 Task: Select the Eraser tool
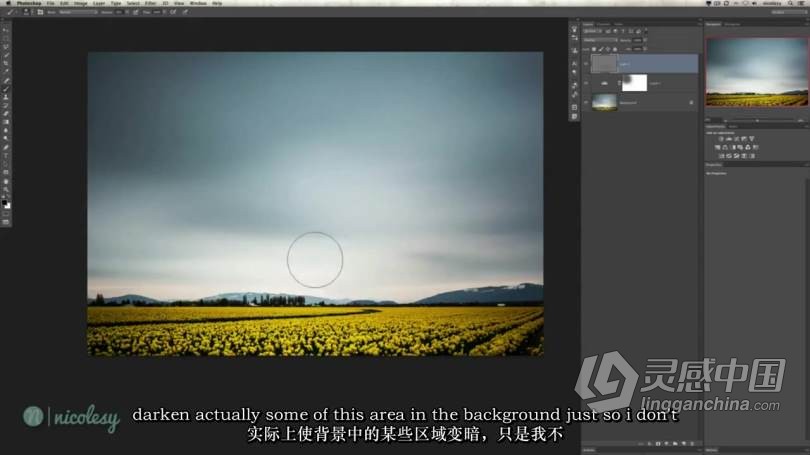pyautogui.click(x=6, y=114)
